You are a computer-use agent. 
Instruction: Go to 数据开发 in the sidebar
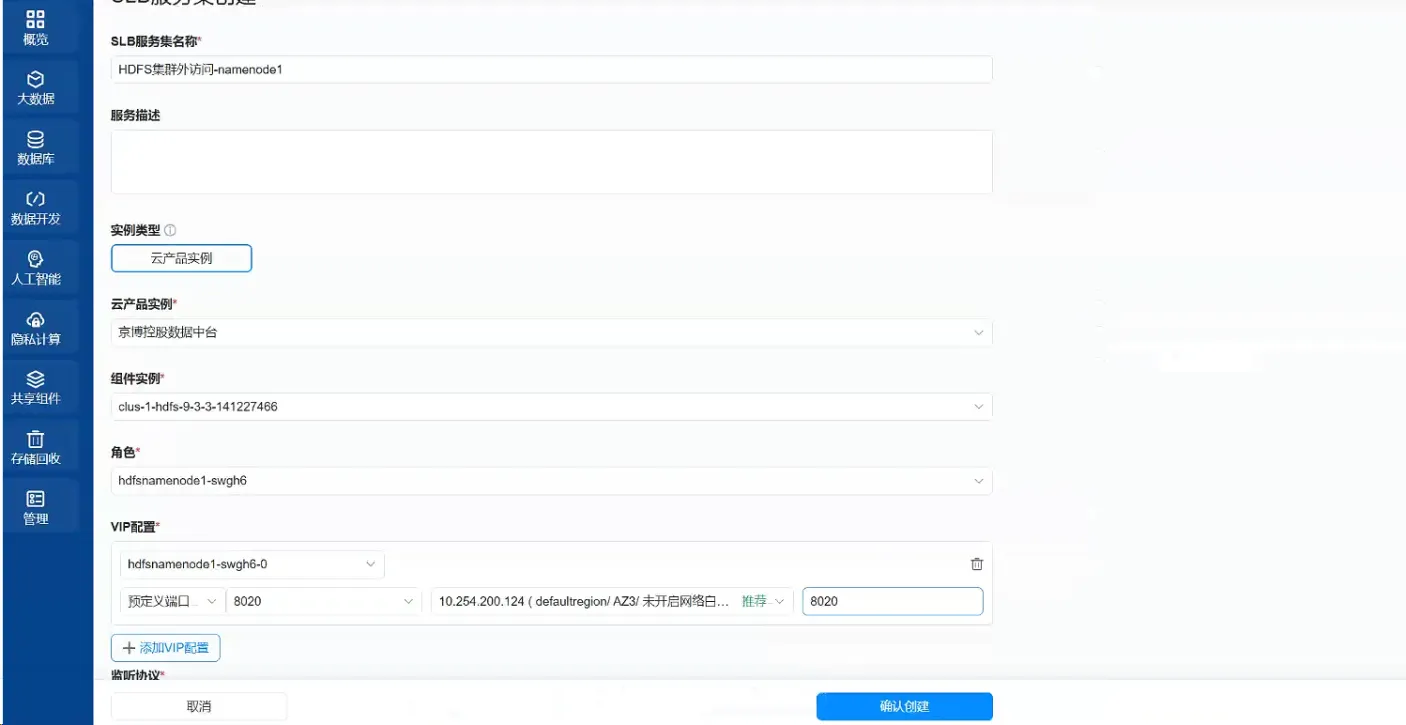(35, 207)
